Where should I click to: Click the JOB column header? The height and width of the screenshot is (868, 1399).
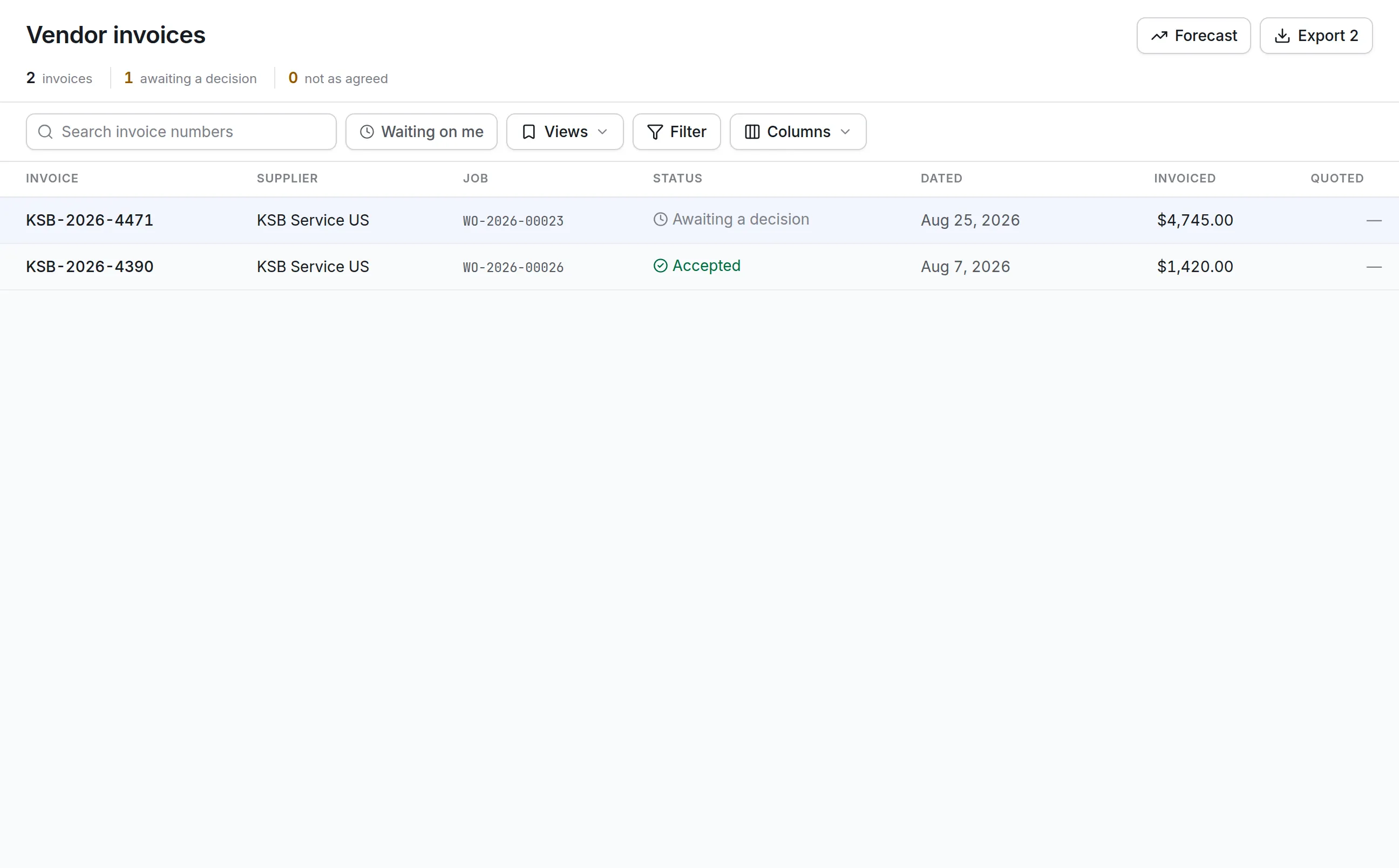[475, 178]
